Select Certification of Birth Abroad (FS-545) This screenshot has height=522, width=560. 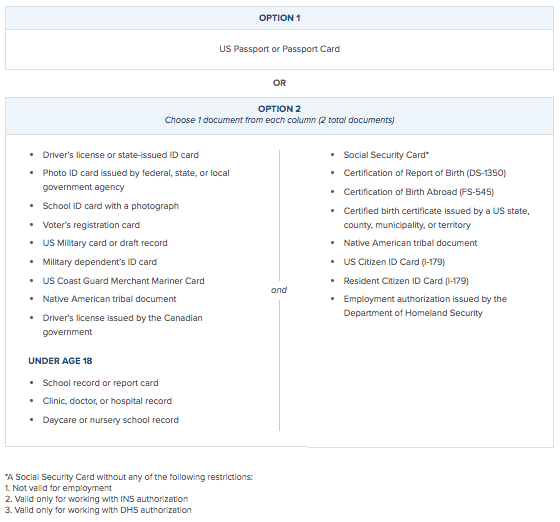(419, 192)
